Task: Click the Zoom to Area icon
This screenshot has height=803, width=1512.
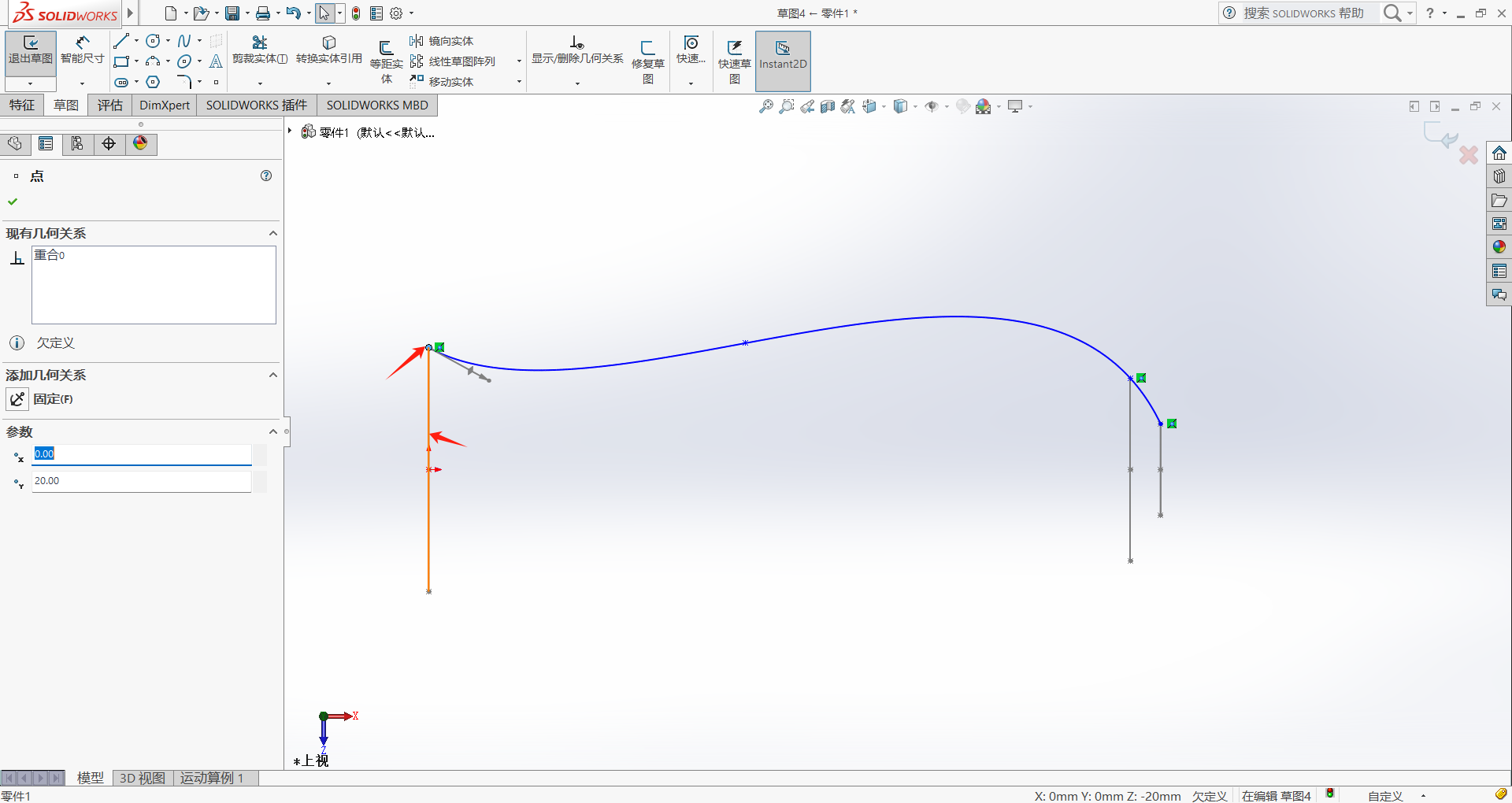Action: [786, 106]
